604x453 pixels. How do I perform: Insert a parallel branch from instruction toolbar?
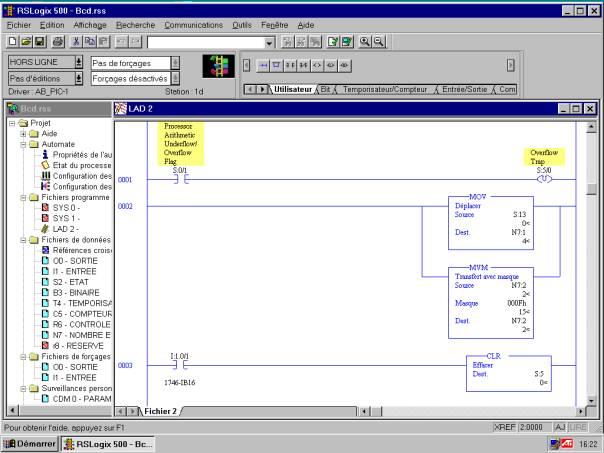pyautogui.click(x=276, y=65)
